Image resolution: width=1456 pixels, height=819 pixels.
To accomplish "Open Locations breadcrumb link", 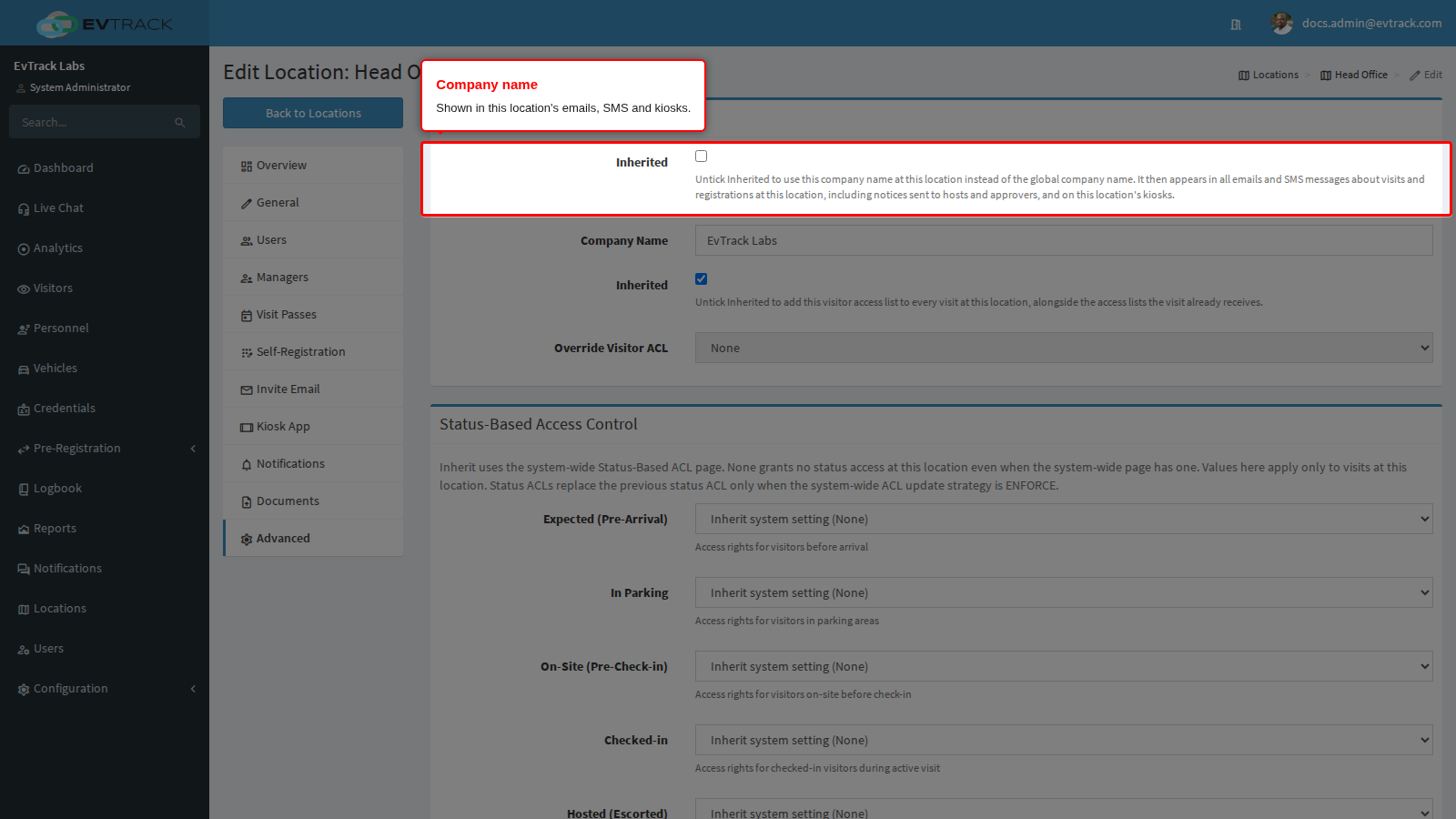I will 1269,75.
